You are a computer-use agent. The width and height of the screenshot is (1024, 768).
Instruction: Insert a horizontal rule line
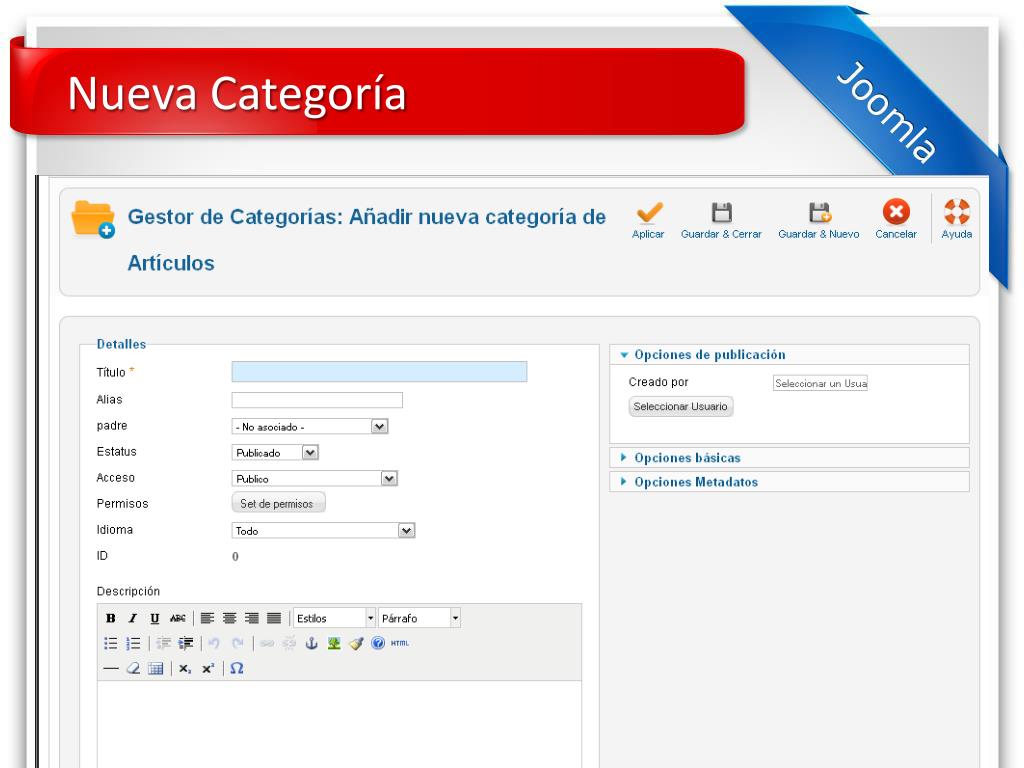[x=111, y=668]
